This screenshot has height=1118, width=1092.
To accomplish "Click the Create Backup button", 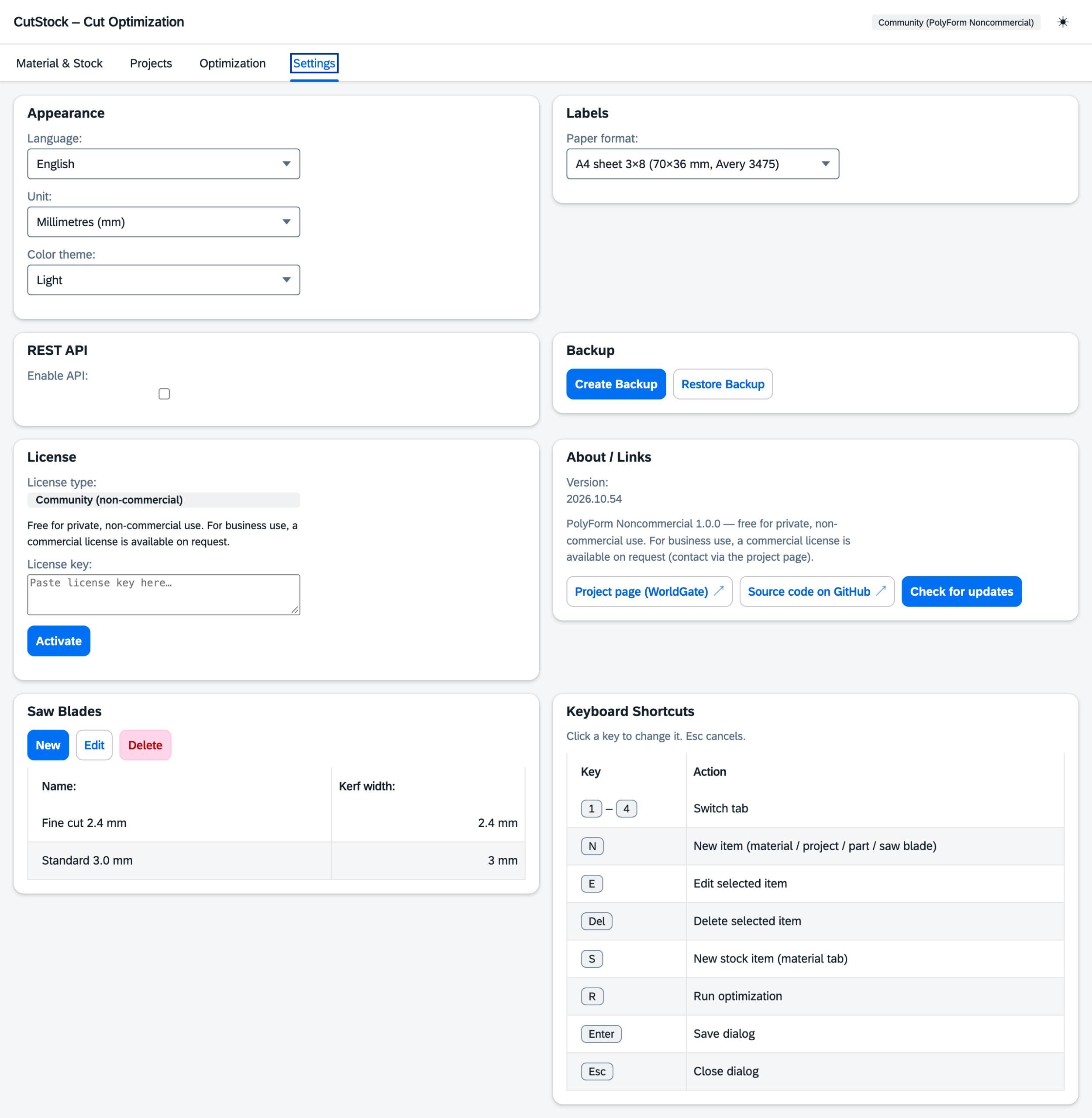I will 616,384.
